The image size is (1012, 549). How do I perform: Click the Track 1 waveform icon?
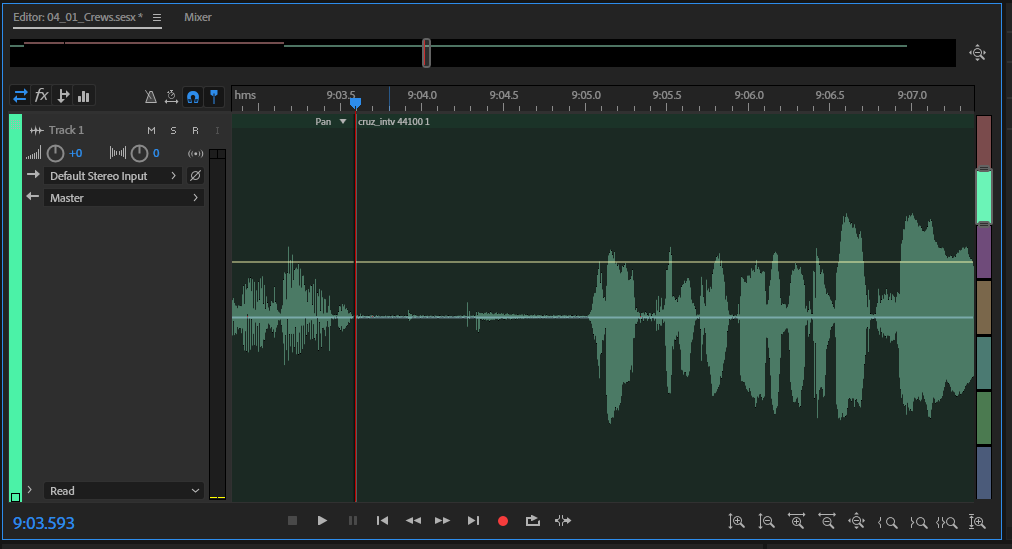point(36,130)
